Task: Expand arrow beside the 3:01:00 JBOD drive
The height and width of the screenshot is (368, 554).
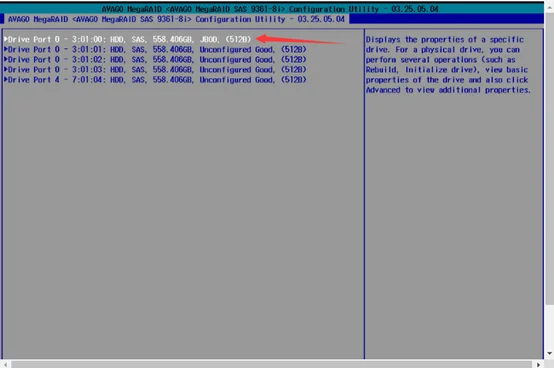Action: (6, 39)
